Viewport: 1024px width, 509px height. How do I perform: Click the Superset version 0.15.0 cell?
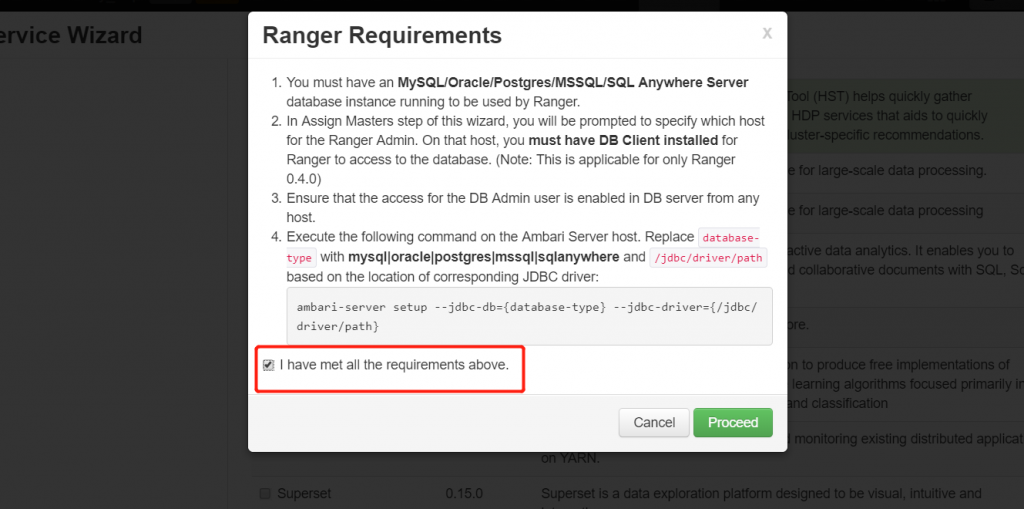(464, 493)
